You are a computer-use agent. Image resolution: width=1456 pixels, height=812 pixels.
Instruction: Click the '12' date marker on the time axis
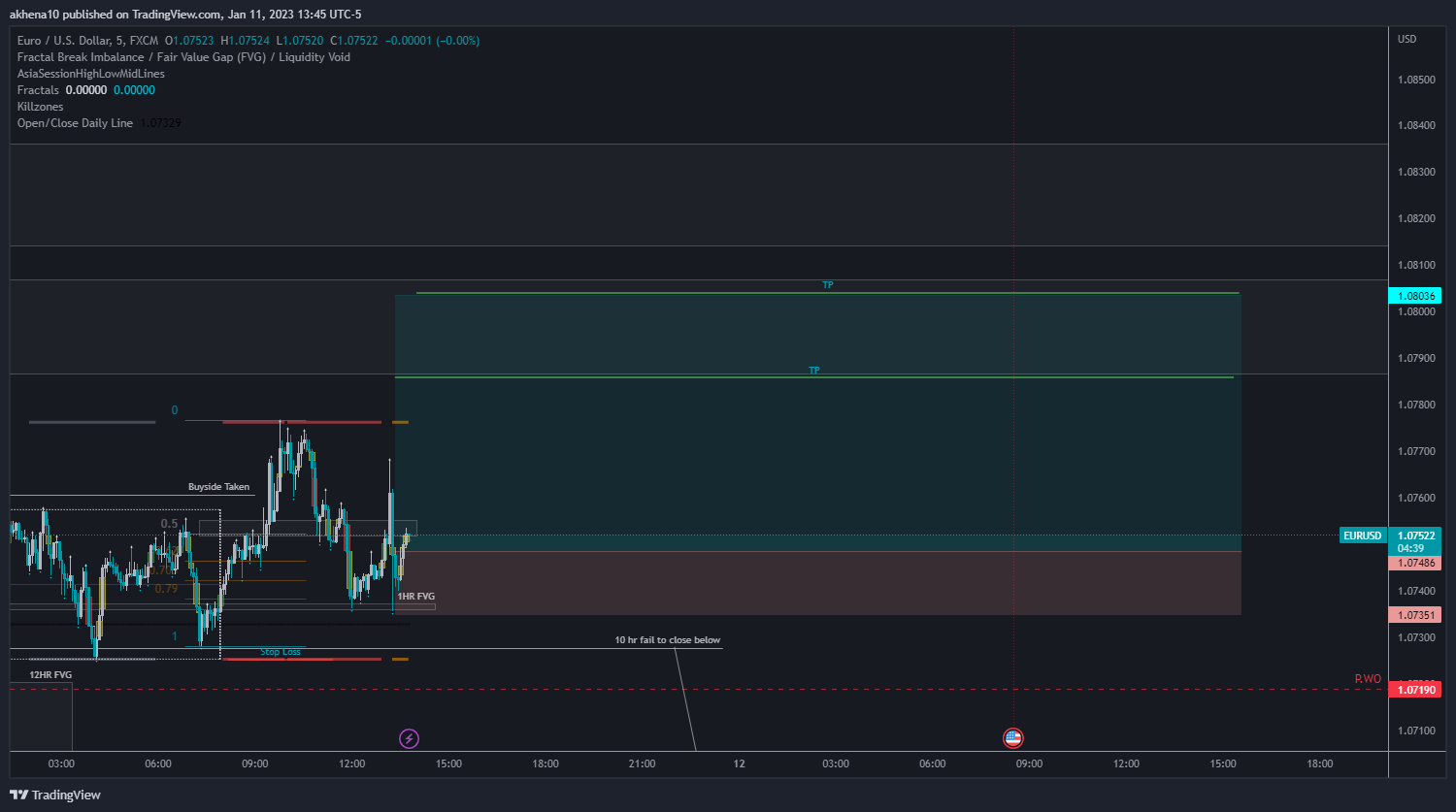739,764
